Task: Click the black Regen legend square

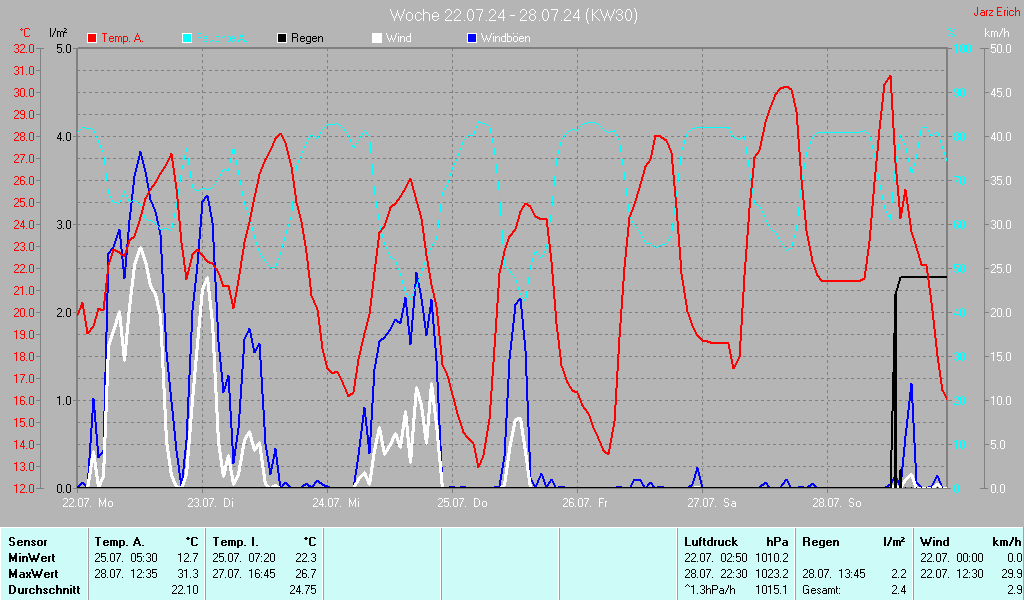Action: pyautogui.click(x=282, y=38)
